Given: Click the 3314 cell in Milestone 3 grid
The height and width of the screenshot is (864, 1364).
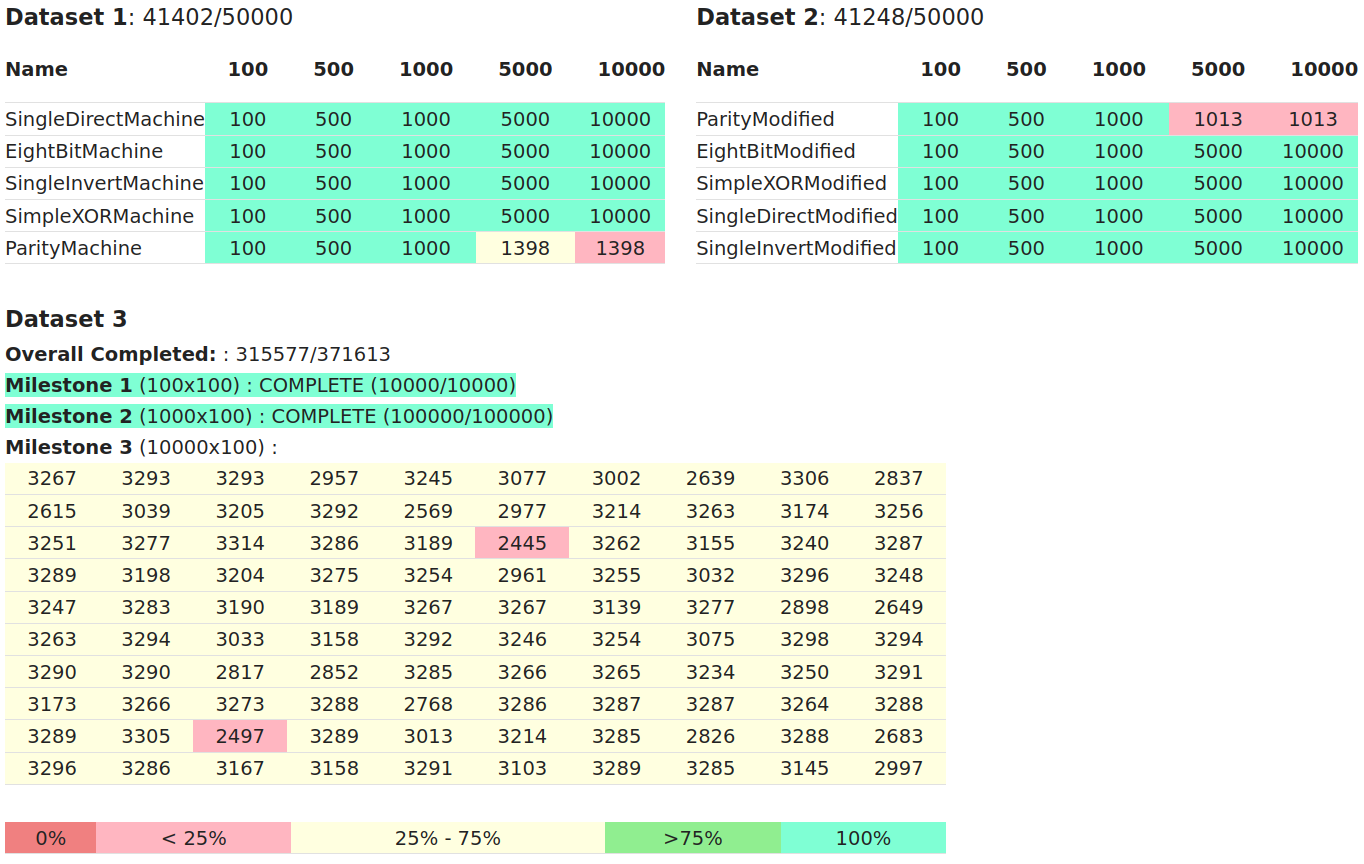Looking at the screenshot, I should [240, 543].
